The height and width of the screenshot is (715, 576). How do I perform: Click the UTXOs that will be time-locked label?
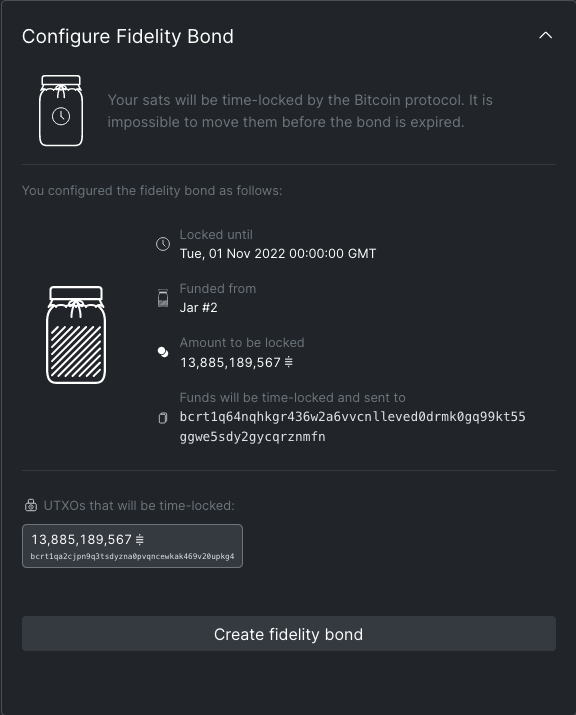click(139, 506)
